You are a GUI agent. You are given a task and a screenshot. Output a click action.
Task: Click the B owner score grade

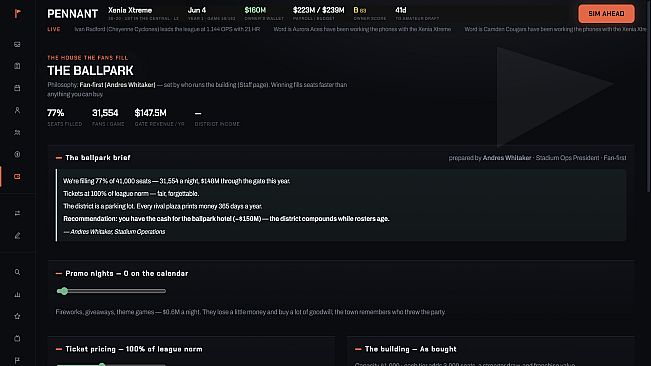[356, 10]
